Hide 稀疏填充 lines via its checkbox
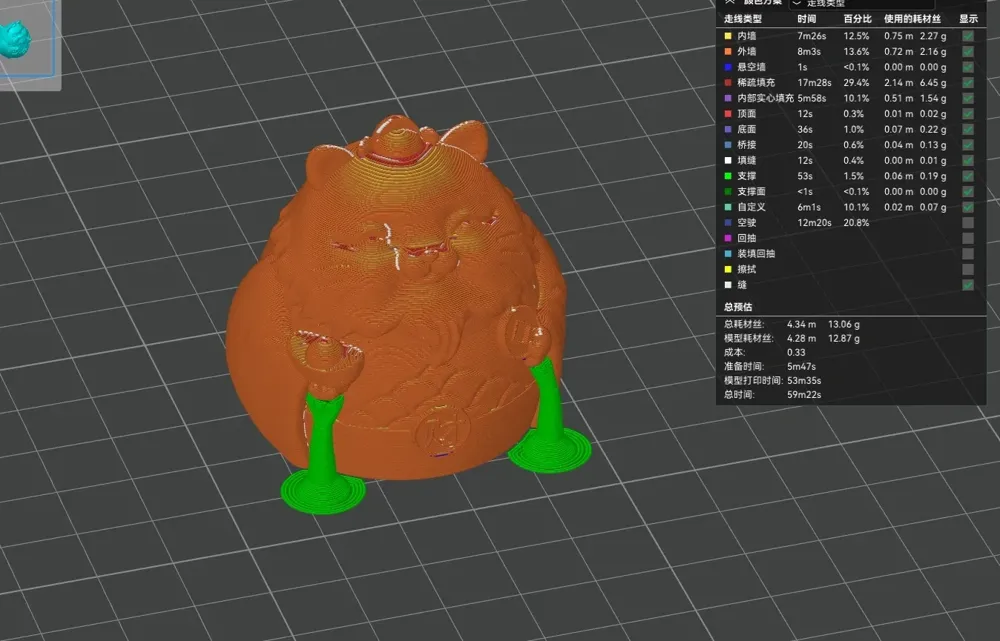Viewport: 1000px width, 641px height. pyautogui.click(x=968, y=82)
